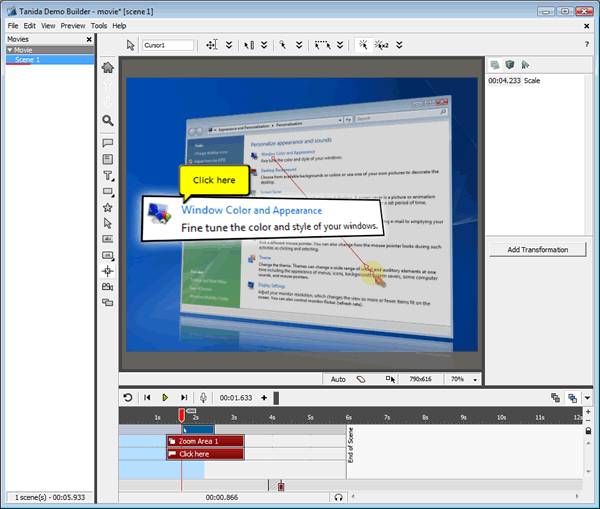Select the magnifier zoom tool

108,121
